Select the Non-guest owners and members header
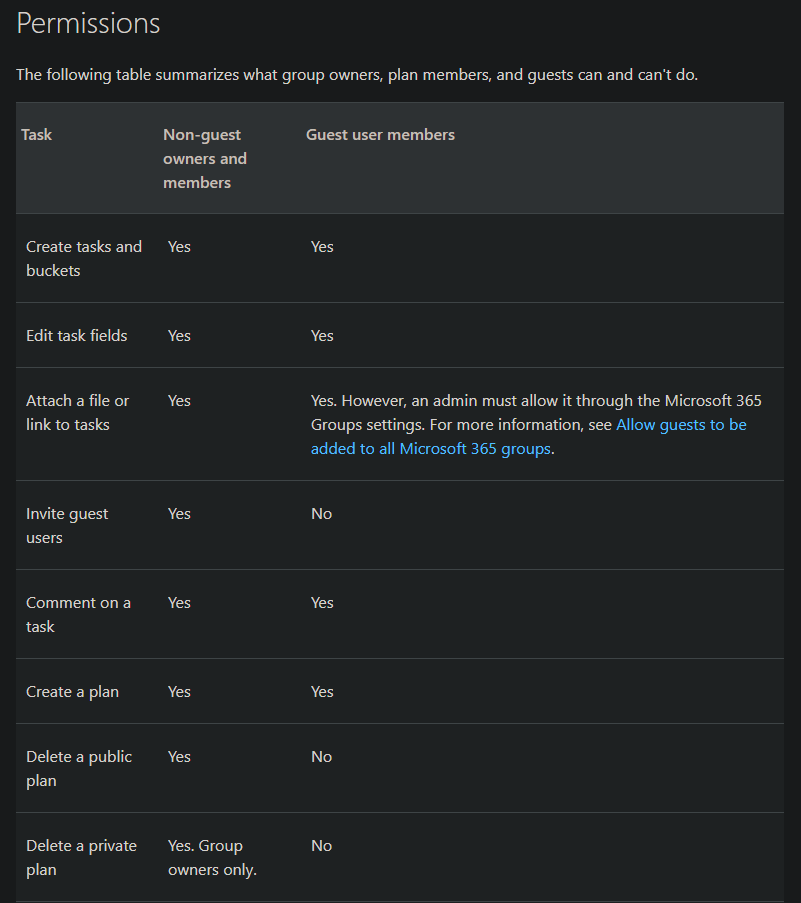The width and height of the screenshot is (801, 903). (204, 158)
